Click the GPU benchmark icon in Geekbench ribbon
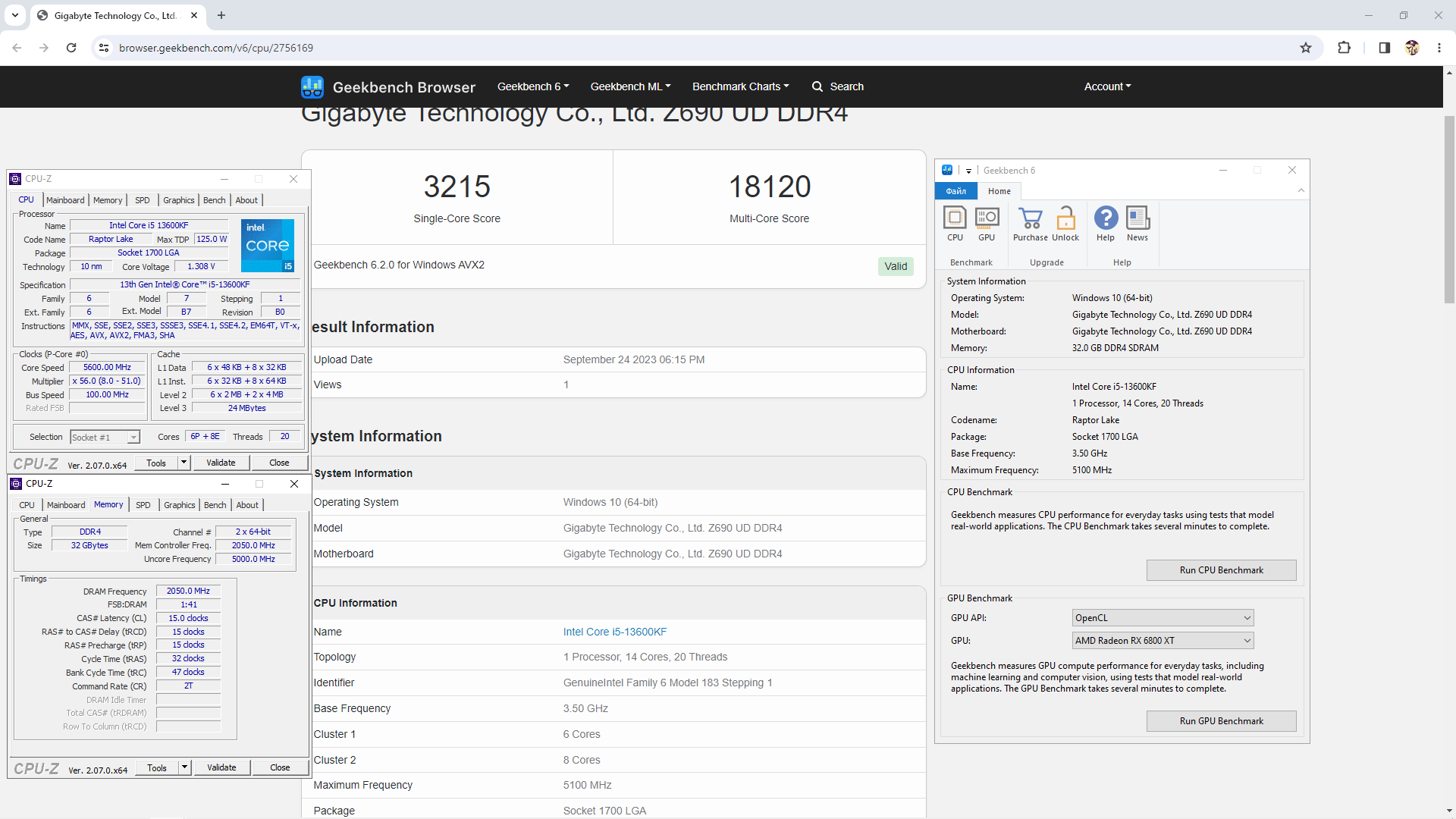This screenshot has height=819, width=1456. (986, 224)
